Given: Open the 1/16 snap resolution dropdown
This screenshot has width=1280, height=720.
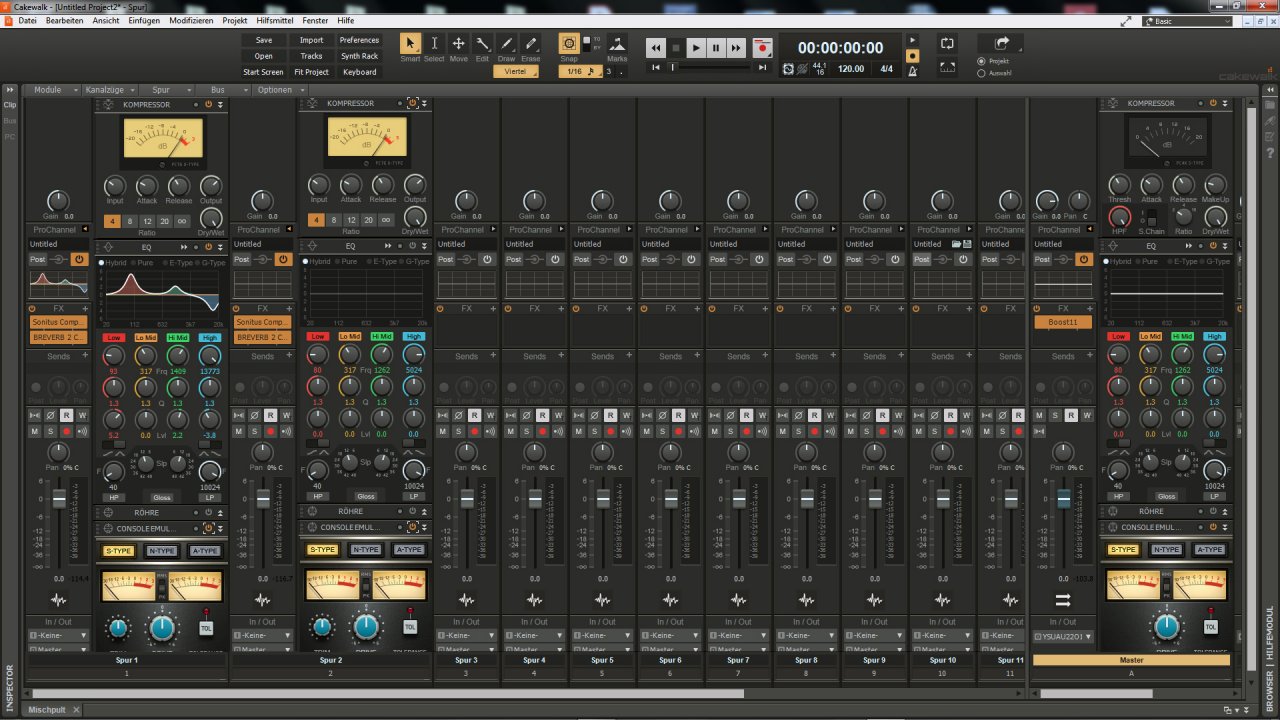Looking at the screenshot, I should click(579, 71).
